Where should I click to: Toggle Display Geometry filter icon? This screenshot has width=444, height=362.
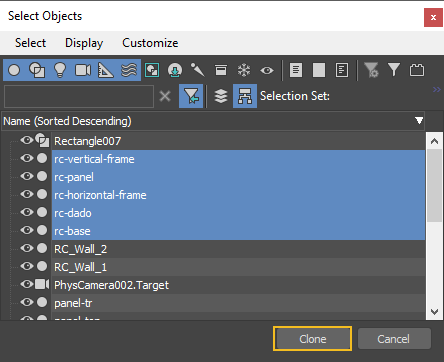pos(14,70)
